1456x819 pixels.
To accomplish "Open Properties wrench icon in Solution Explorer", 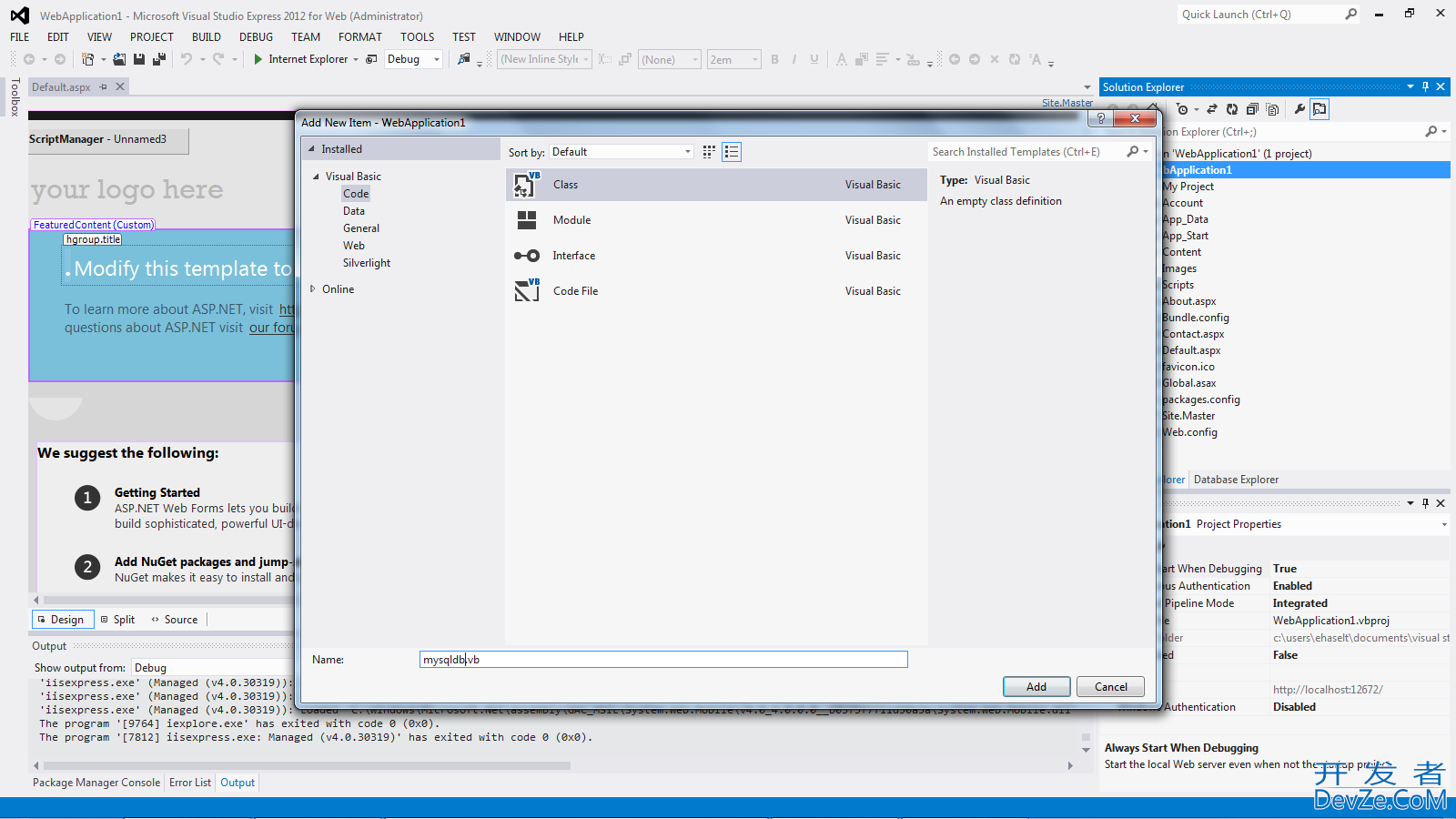I will (1299, 109).
